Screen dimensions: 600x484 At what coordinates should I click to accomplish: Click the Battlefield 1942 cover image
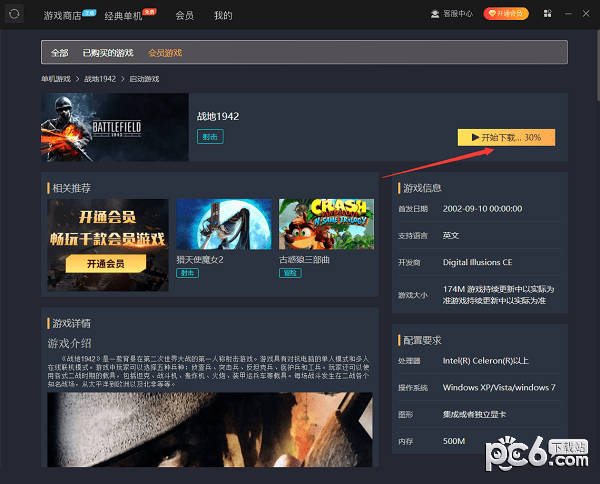(115, 127)
